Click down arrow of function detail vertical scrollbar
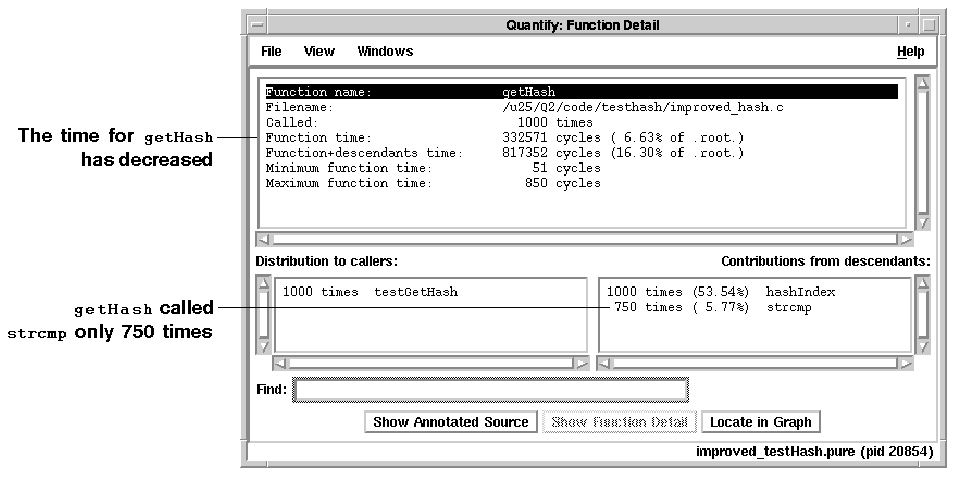 tap(922, 223)
